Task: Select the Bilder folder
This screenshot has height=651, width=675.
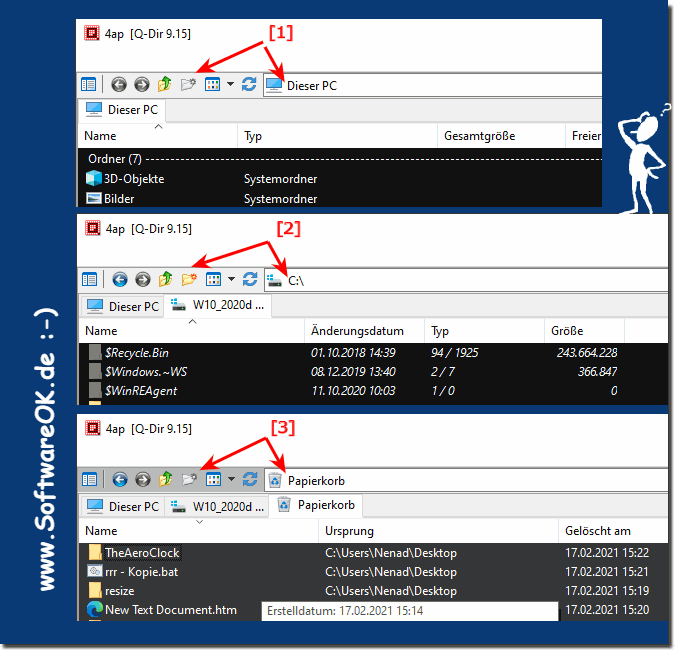Action: pos(110,198)
